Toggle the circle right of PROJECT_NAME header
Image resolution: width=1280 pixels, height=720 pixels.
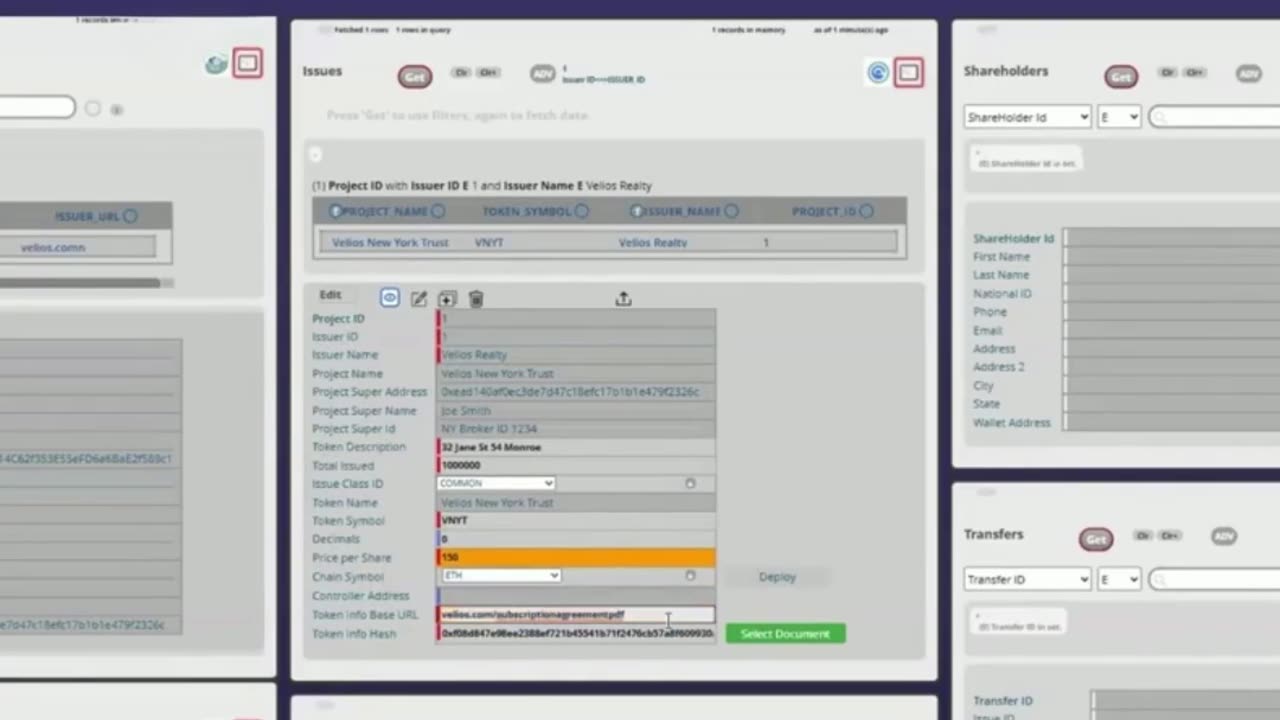tap(438, 212)
